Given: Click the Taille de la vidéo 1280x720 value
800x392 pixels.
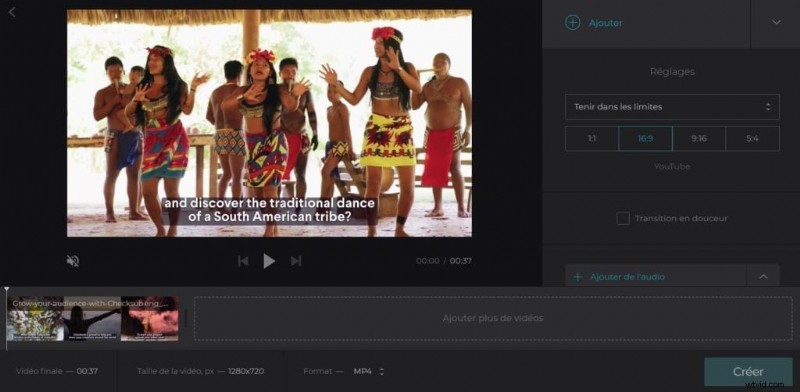Looking at the screenshot, I should pyautogui.click(x=246, y=372).
